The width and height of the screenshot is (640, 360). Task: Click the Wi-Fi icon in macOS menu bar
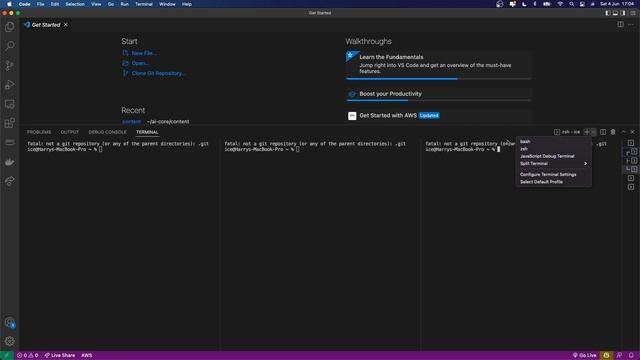pos(560,4)
